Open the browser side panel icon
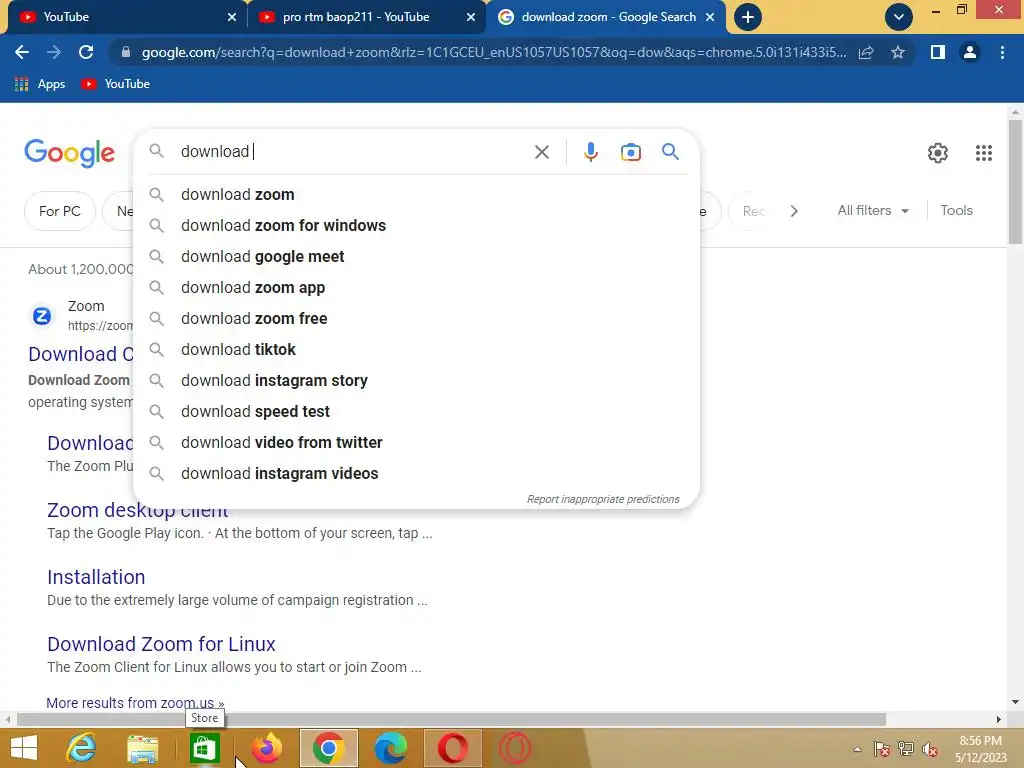This screenshot has height=768, width=1024. coord(938,52)
